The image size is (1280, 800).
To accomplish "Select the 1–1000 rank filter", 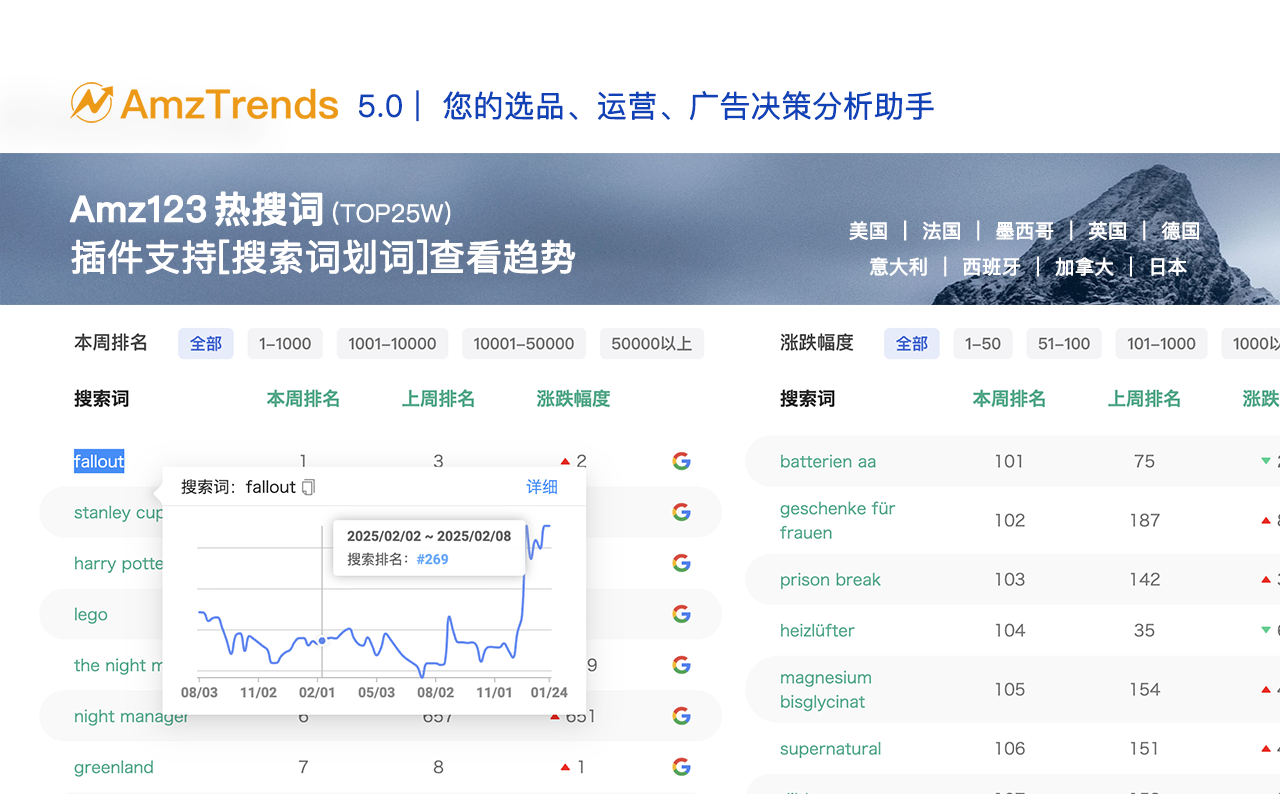I will point(285,343).
